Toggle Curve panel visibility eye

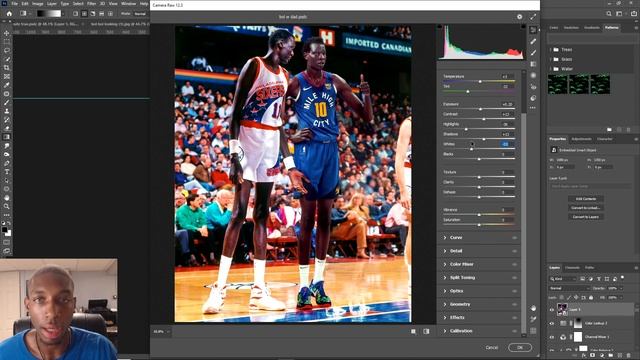click(x=514, y=238)
